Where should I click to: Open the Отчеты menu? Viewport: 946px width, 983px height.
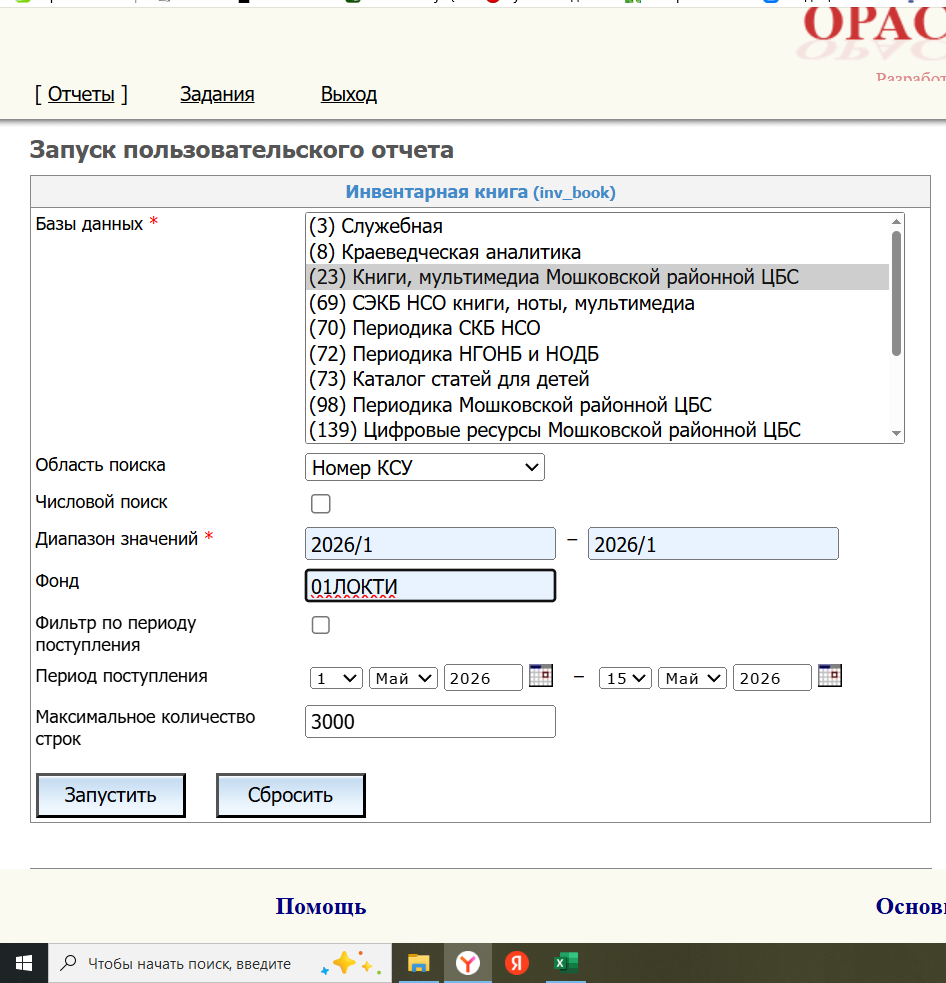click(x=81, y=94)
